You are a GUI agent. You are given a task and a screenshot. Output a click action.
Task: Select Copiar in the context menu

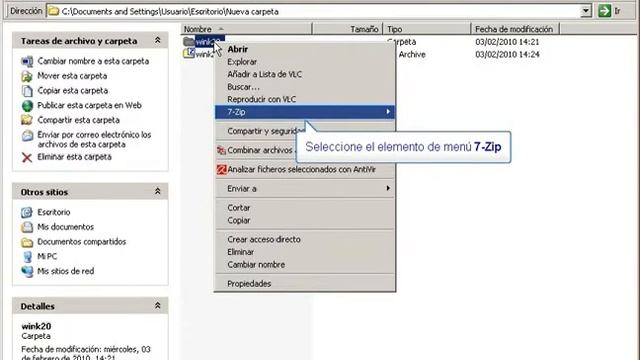305,220
